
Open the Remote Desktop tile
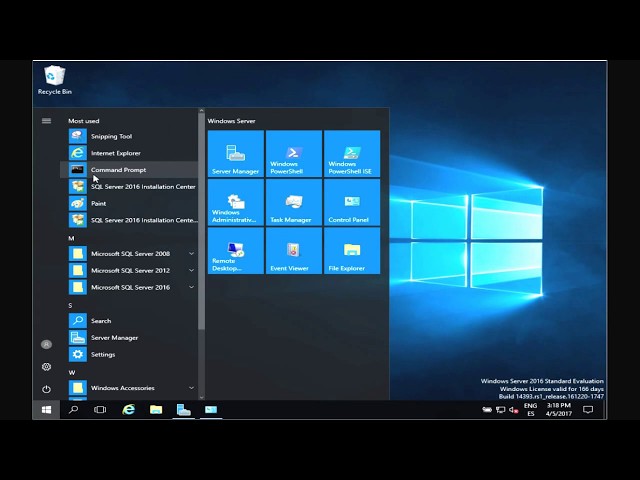click(x=236, y=251)
